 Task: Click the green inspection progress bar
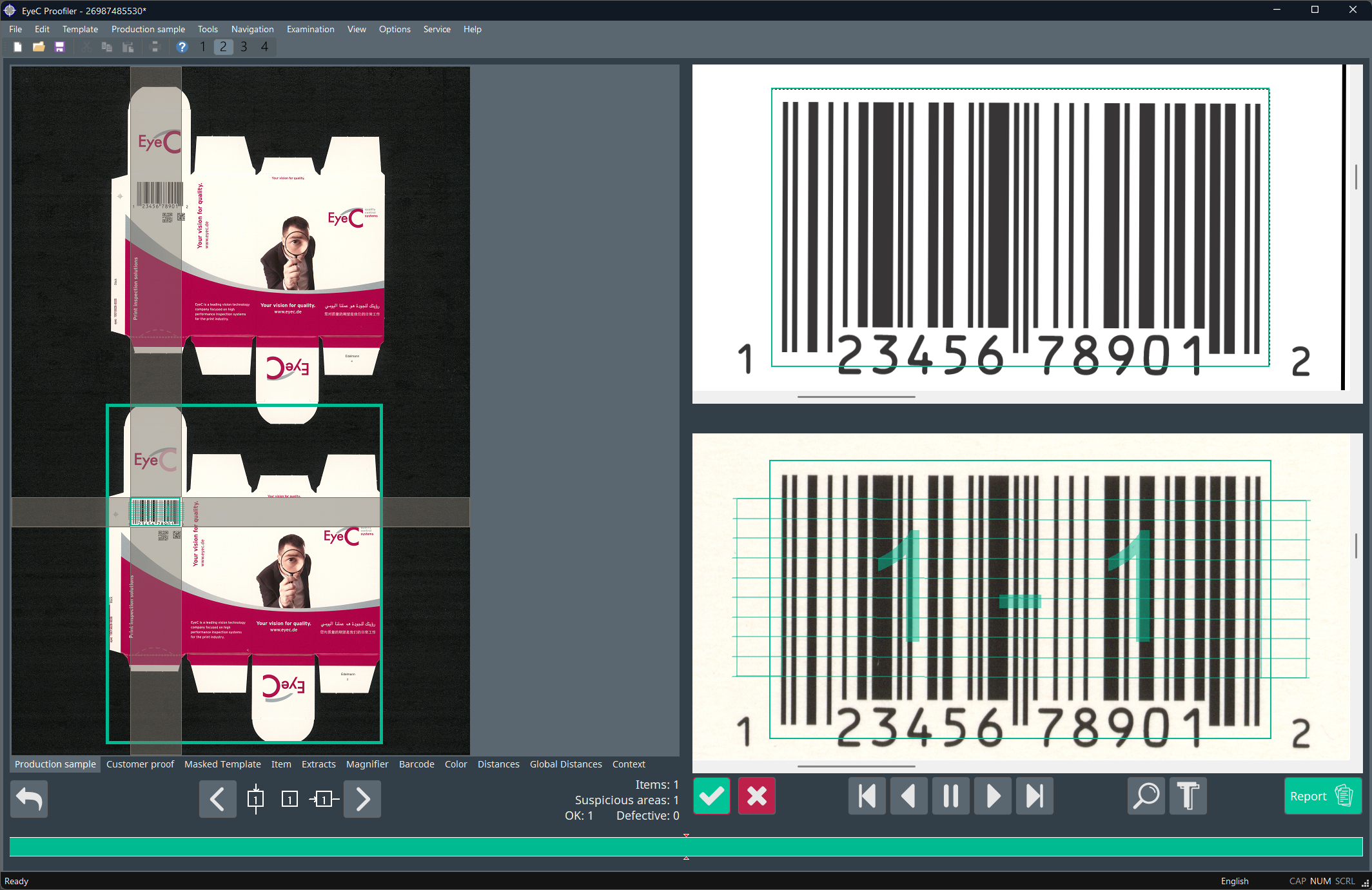click(x=686, y=847)
